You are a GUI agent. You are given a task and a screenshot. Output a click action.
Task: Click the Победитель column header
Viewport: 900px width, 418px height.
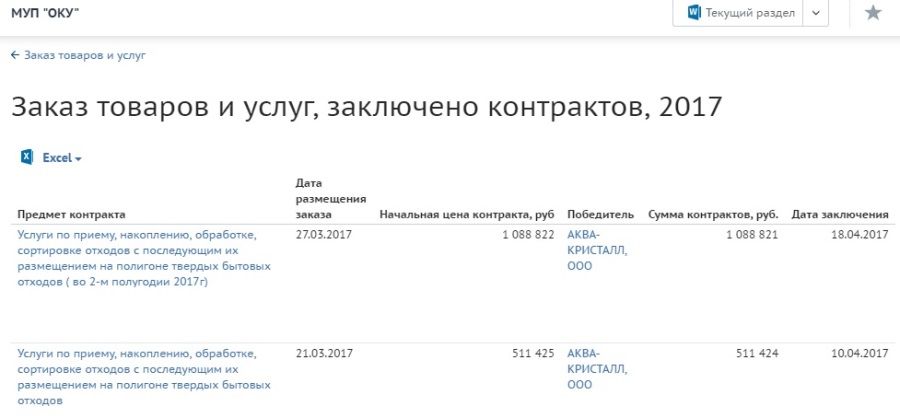pos(600,215)
